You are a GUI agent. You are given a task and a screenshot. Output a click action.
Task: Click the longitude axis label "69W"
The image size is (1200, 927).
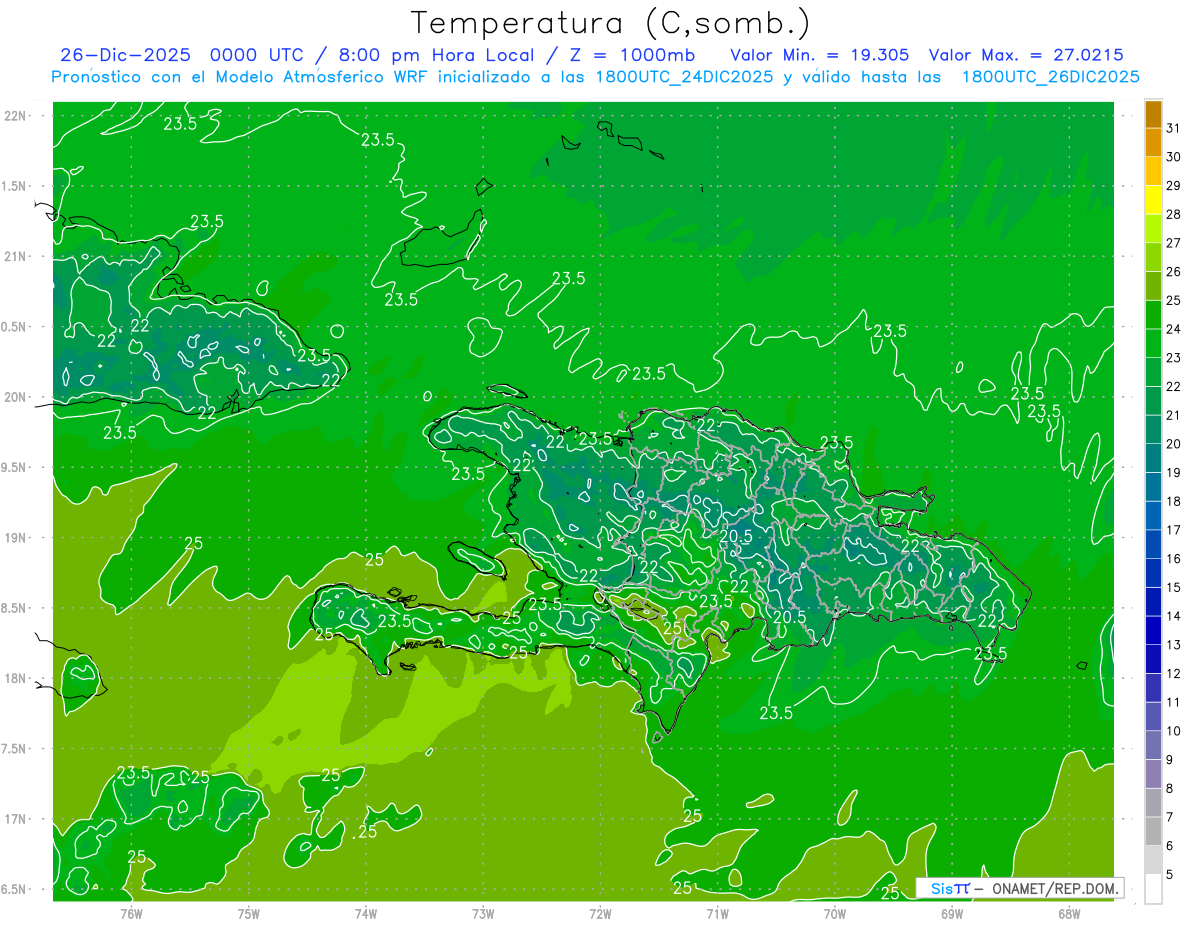pos(952,913)
